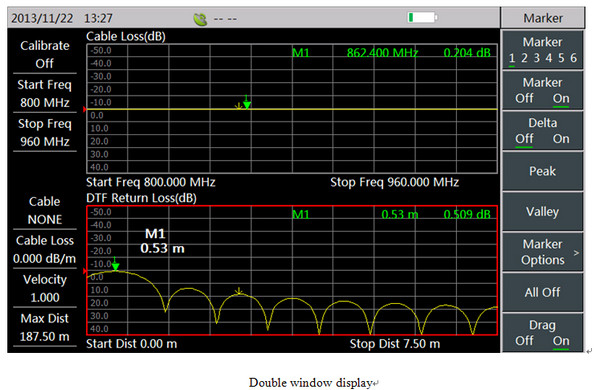Edit the Start Freq 800 MHz field

pos(45,94)
